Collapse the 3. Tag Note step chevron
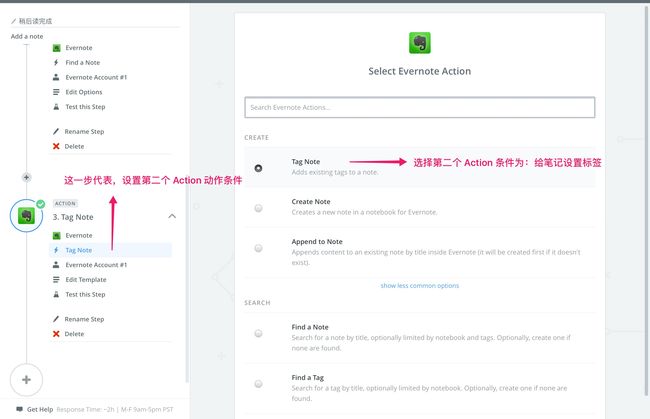The height and width of the screenshot is (419, 650). pyautogui.click(x=172, y=216)
